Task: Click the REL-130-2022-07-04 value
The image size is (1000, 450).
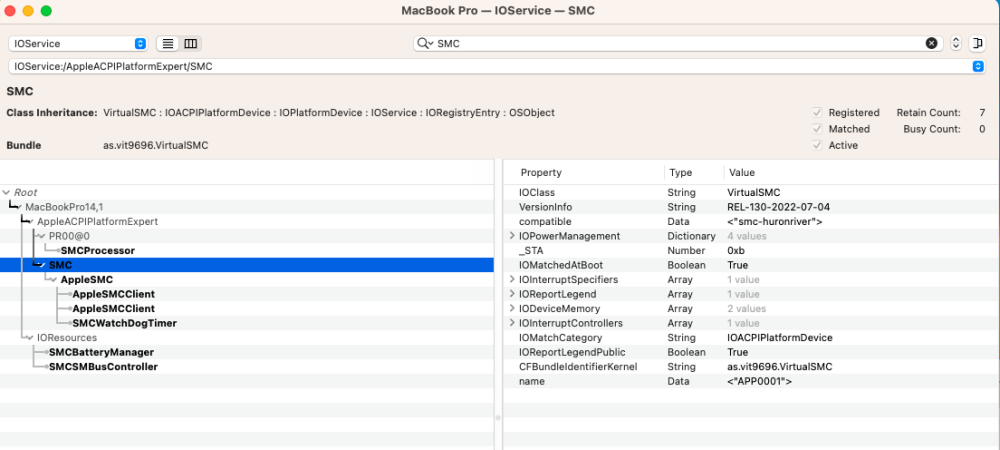Action: tap(779, 207)
